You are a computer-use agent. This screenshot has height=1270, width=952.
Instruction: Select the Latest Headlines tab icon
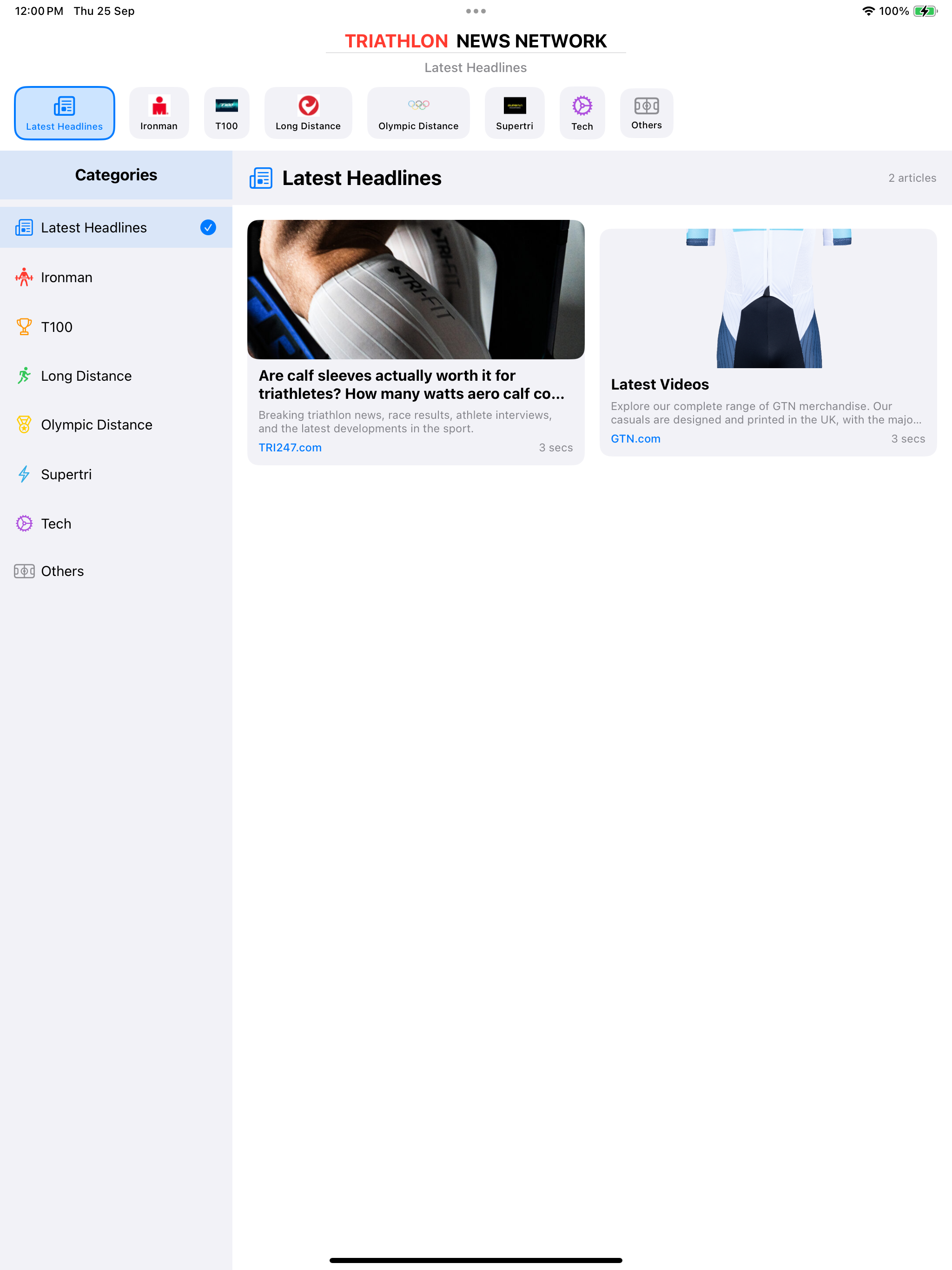(64, 106)
